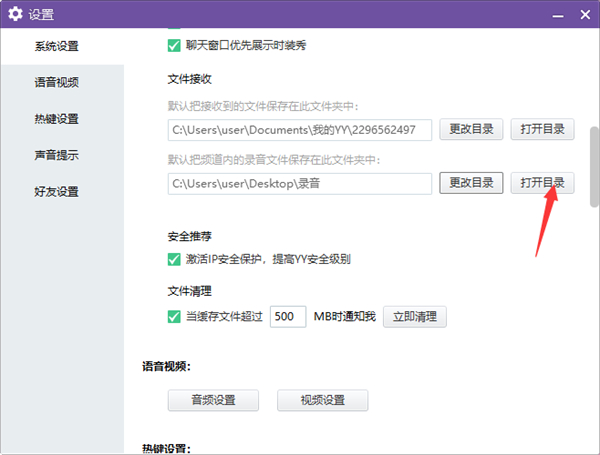The image size is (600, 455).
Task: Switch to the 语音视频 tab
Action: pyautogui.click(x=56, y=83)
